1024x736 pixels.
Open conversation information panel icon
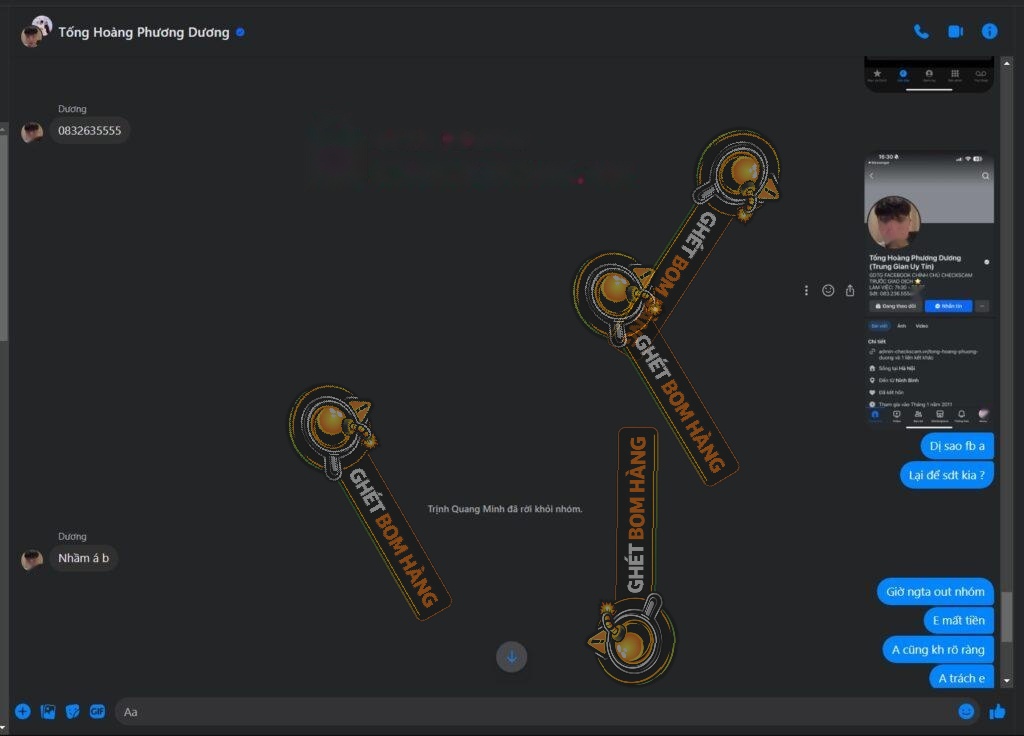[989, 32]
